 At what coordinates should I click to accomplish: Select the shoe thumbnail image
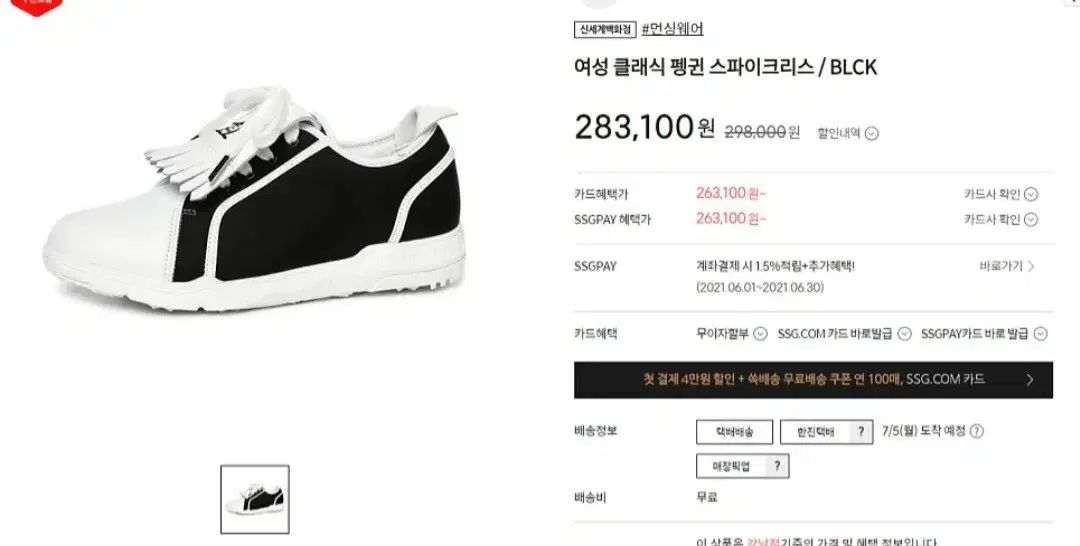point(255,499)
